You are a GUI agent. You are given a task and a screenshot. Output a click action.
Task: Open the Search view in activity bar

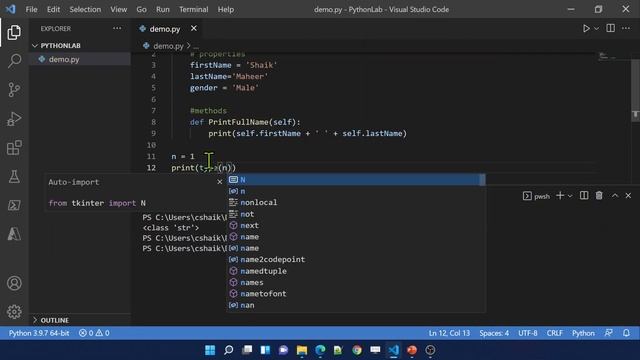click(14, 61)
